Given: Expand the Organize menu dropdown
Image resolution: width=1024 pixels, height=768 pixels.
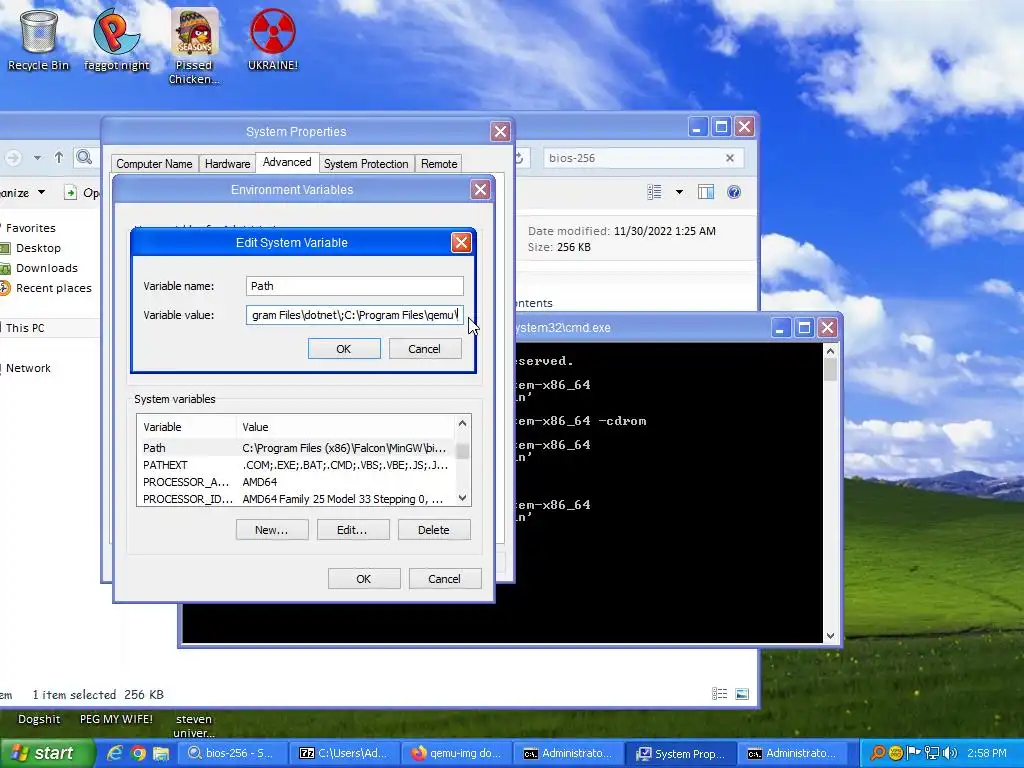Looking at the screenshot, I should click(41, 192).
